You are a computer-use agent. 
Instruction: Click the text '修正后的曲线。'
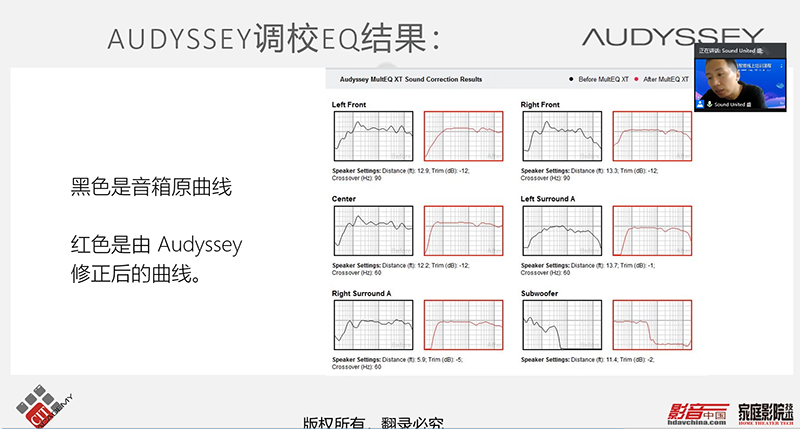coord(136,274)
